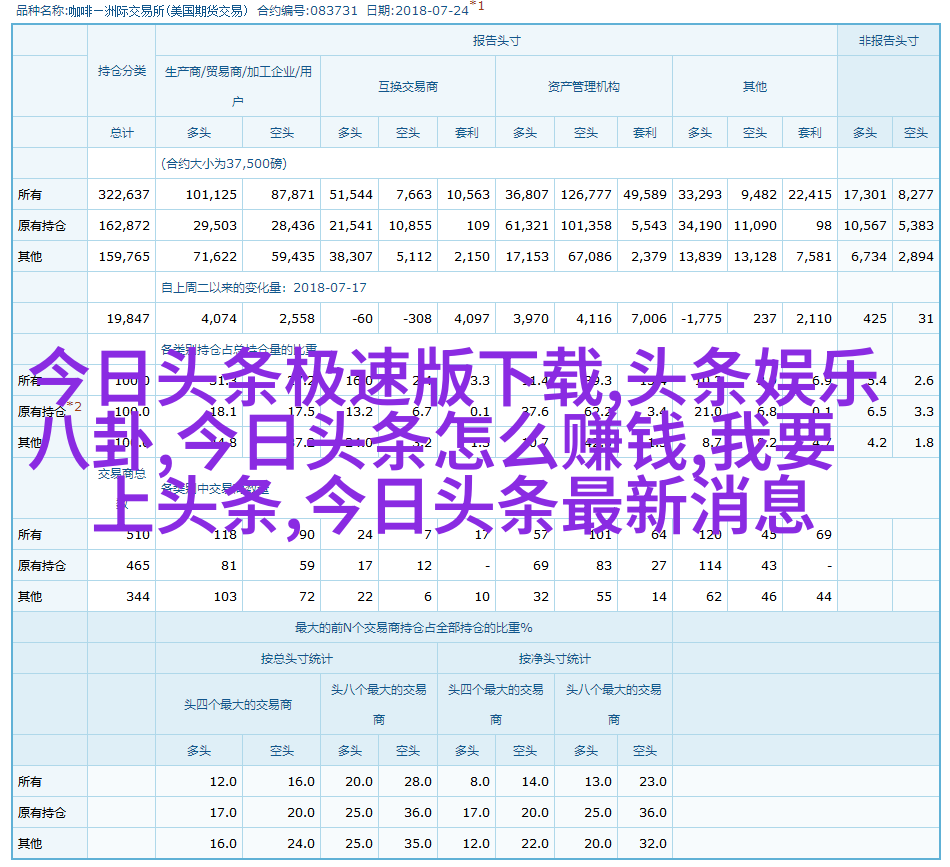
Task: Click the 最大的前N个交易商持仓占全部持仓的比重% heading
Action: (x=413, y=628)
